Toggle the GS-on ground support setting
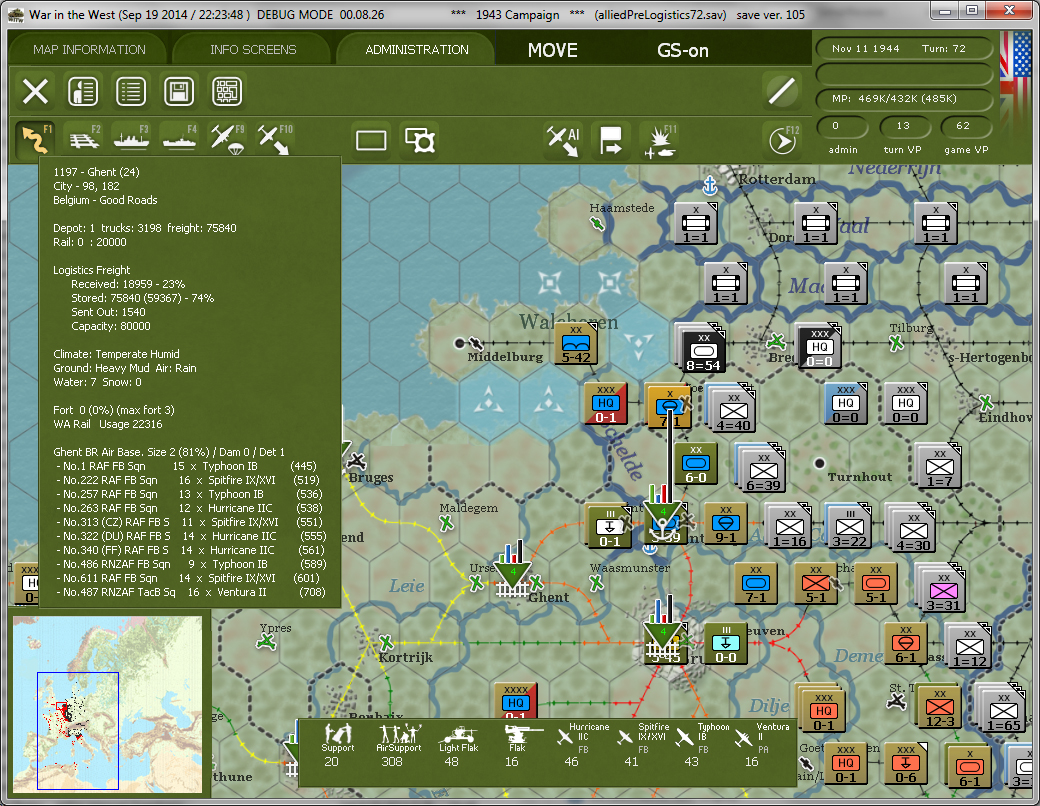 pyautogui.click(x=682, y=50)
